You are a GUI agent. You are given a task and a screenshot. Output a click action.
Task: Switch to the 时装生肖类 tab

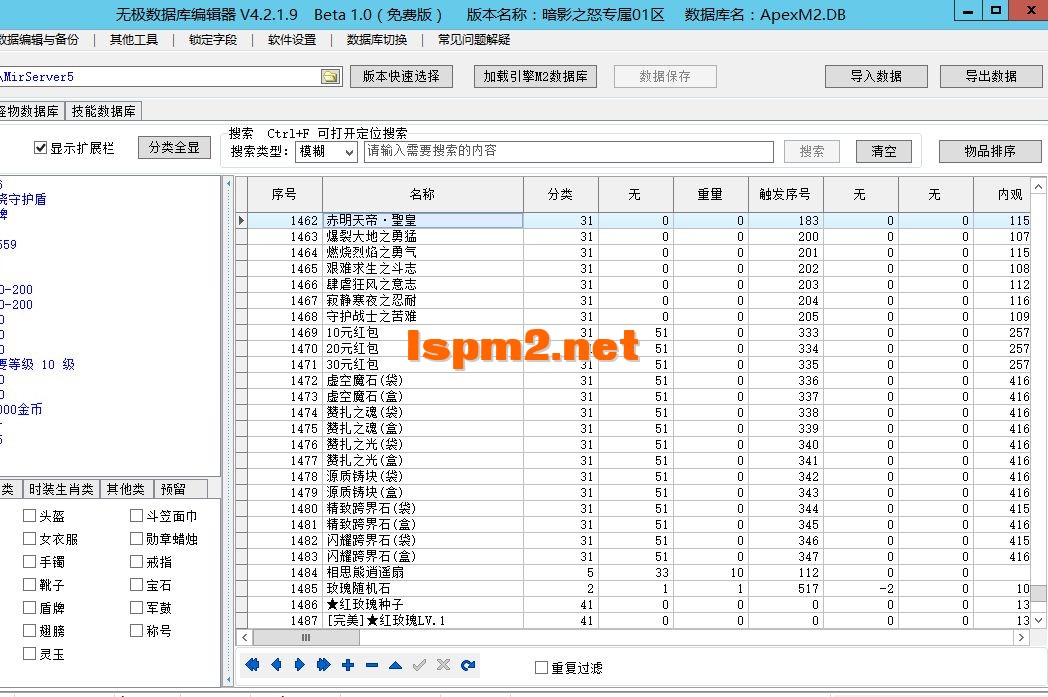tap(61, 489)
